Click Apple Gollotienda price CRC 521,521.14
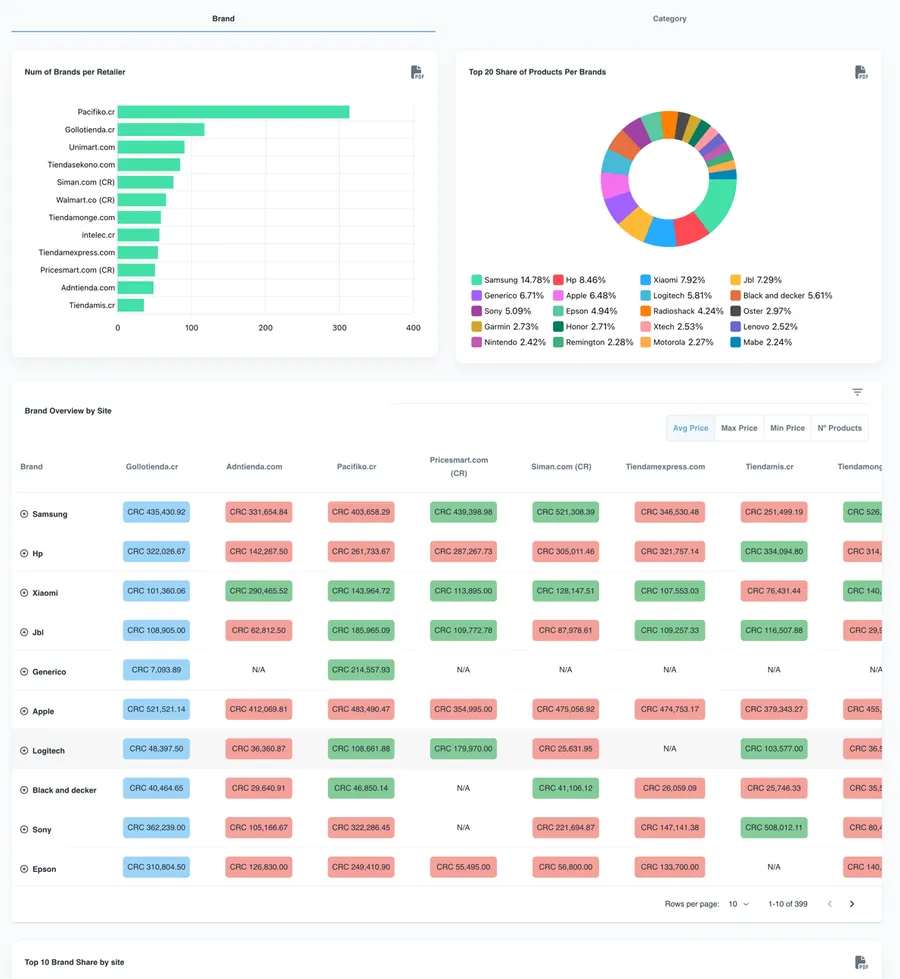The height and width of the screenshot is (979, 900). 156,709
